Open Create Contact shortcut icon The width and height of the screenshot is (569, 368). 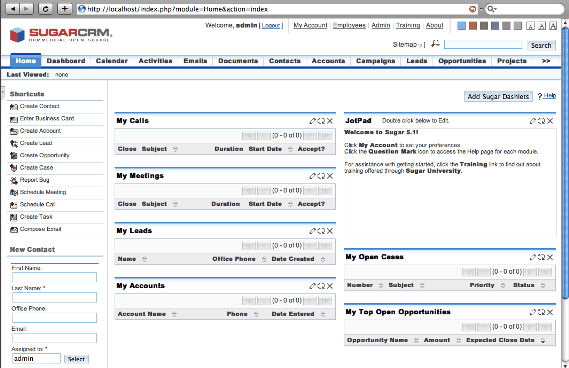[x=14, y=107]
